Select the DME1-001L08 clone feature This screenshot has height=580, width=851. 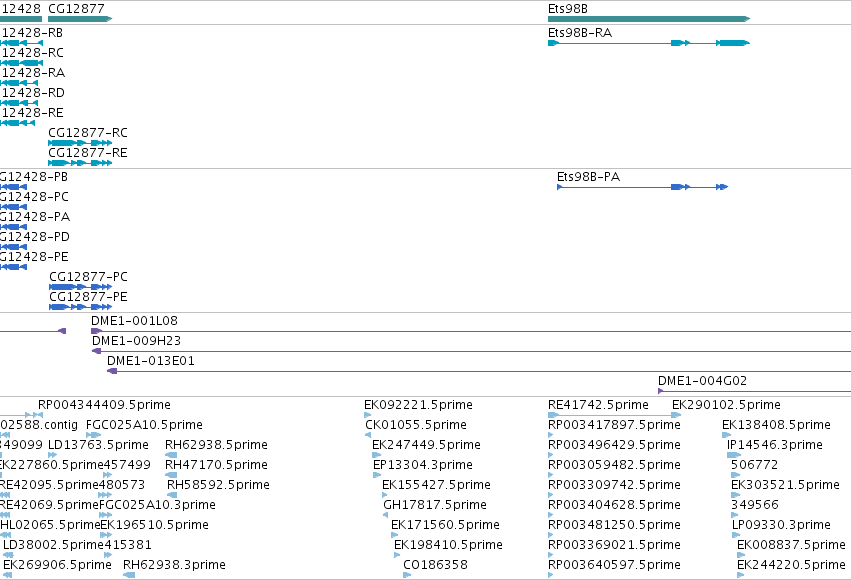[471, 331]
